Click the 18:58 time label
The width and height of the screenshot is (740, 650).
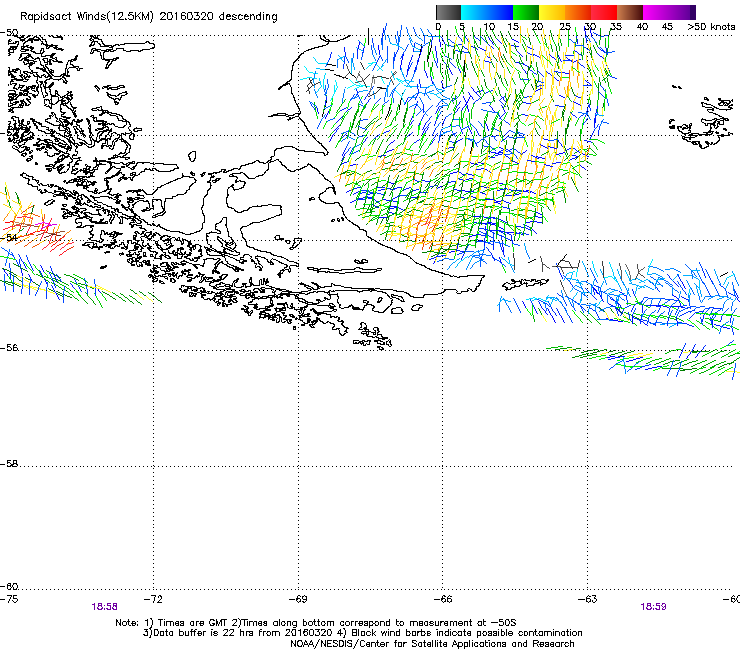[104, 607]
